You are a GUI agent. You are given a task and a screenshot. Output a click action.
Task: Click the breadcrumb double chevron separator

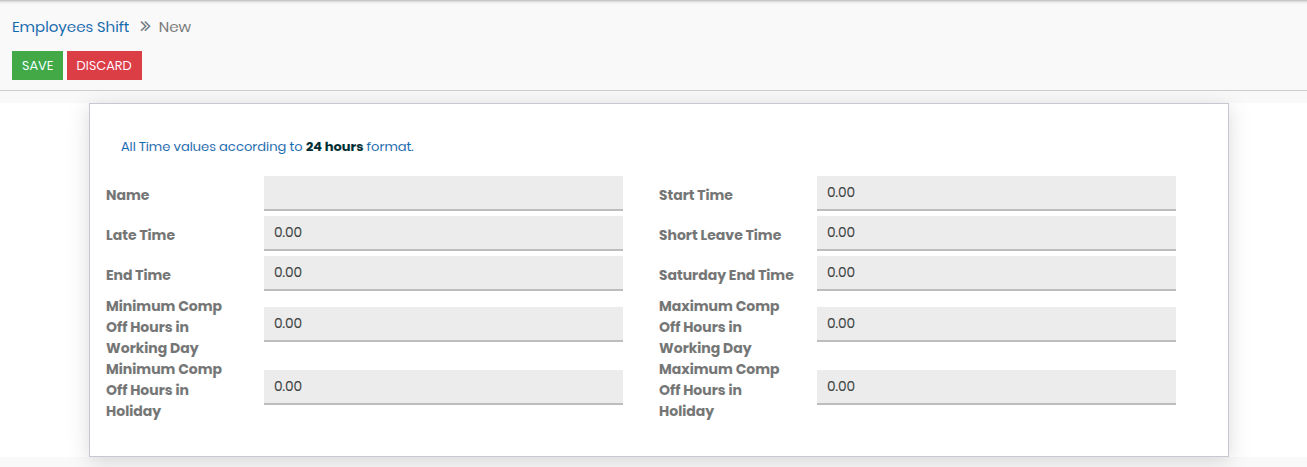(x=145, y=27)
